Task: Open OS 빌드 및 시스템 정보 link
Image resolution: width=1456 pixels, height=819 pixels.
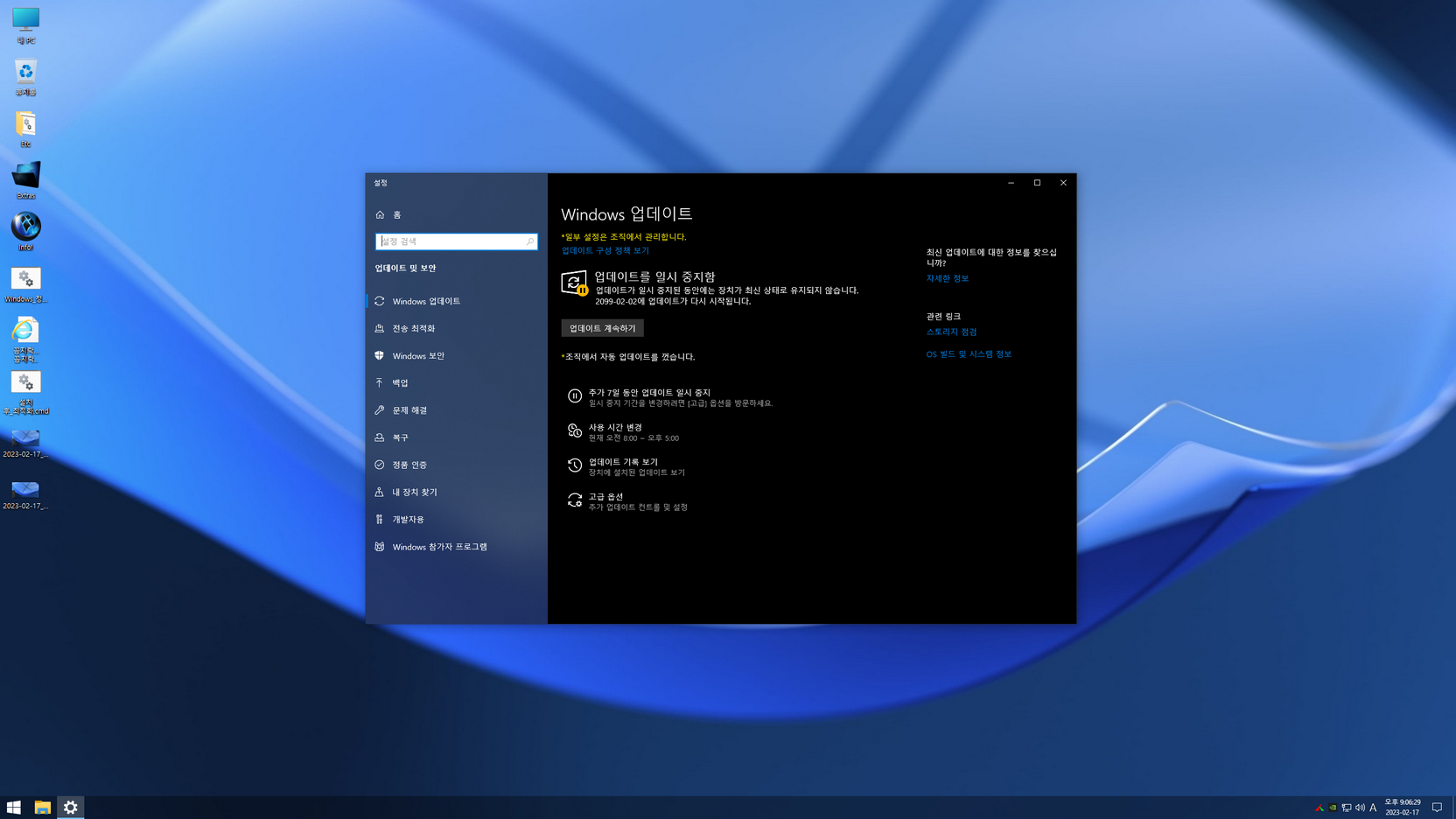Action: (969, 354)
